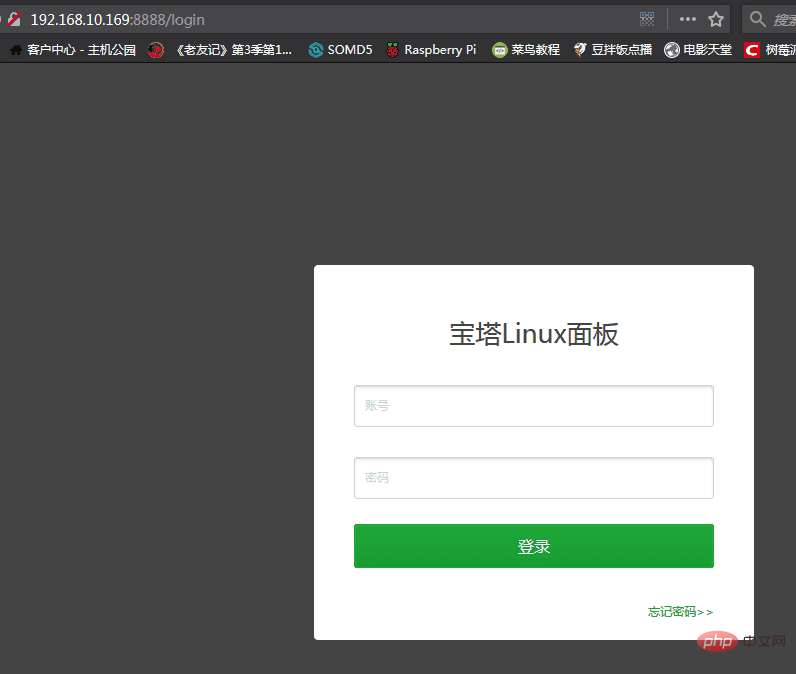Viewport: 796px width, 674px height.
Task: Open the 豆拌饭点播 bookmark
Action: (613, 50)
